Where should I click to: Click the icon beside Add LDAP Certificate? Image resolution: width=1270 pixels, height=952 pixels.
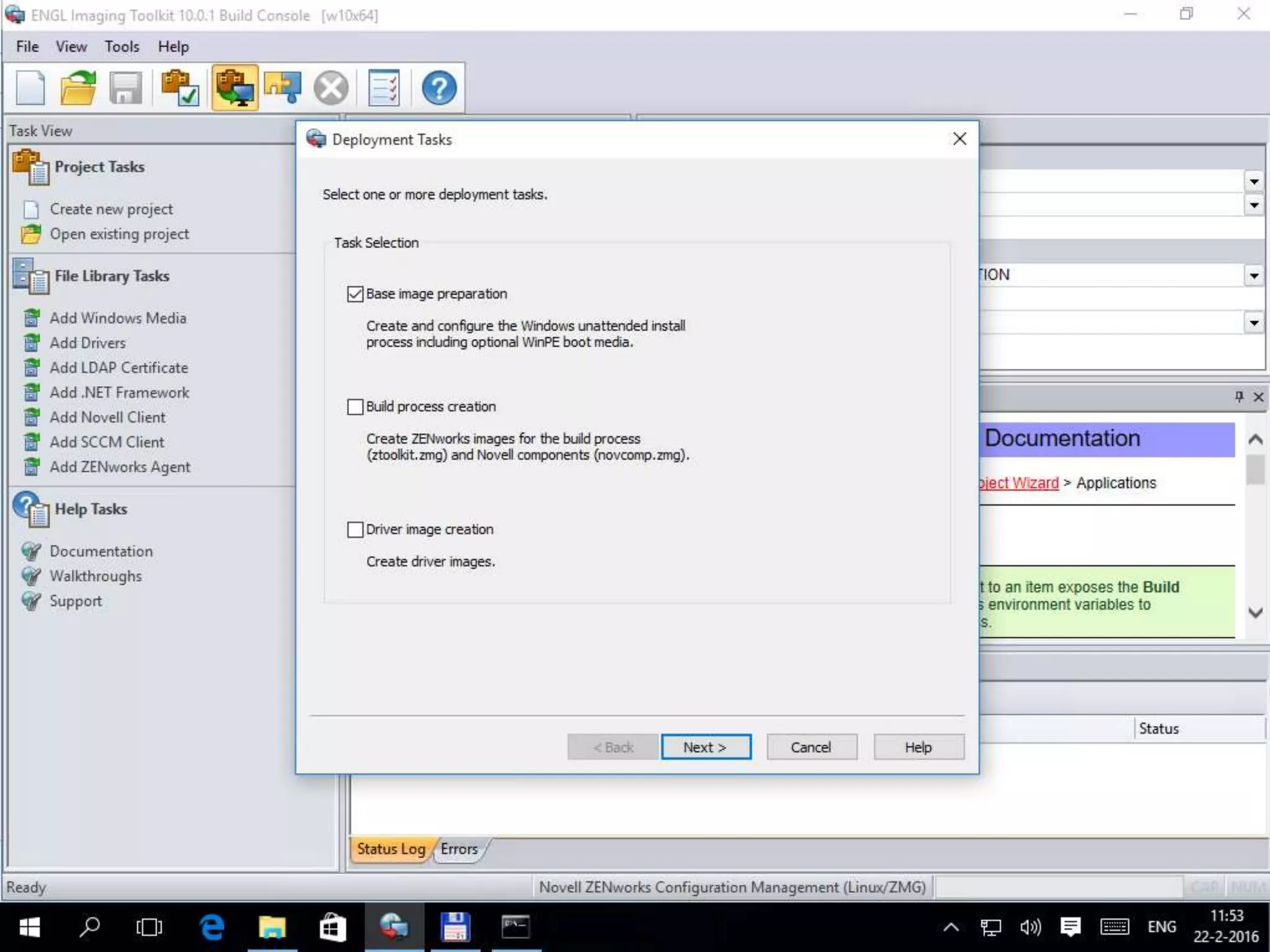pyautogui.click(x=32, y=368)
